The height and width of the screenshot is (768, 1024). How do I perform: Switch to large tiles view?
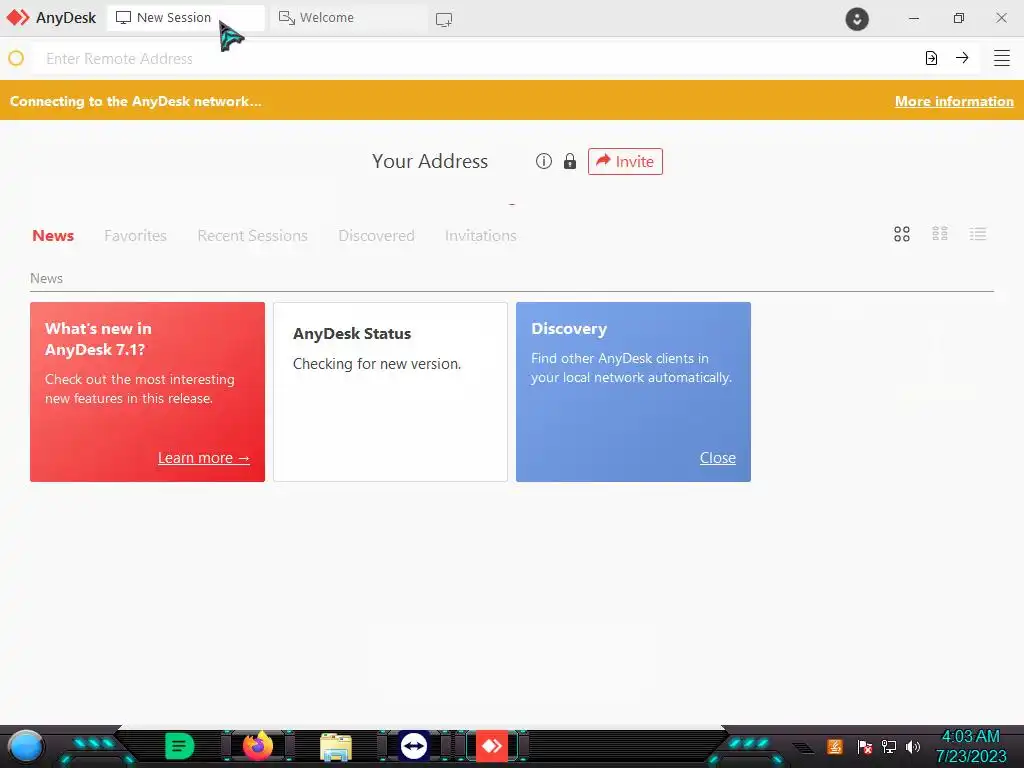(902, 234)
